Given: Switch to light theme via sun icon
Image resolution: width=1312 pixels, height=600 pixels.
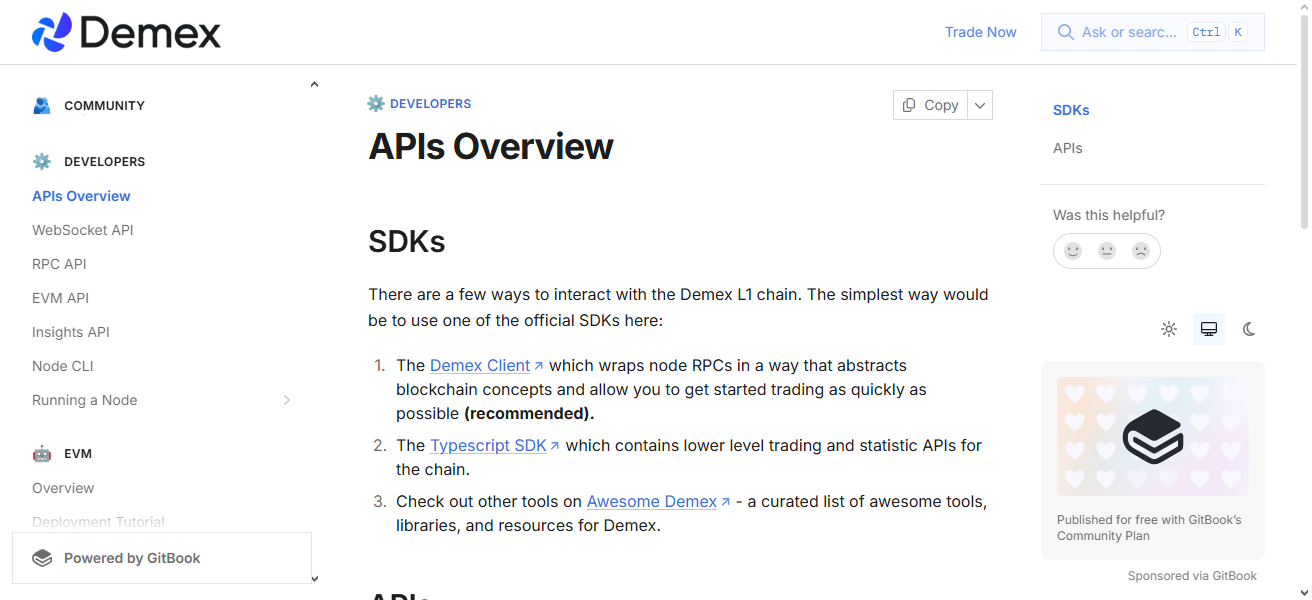Looking at the screenshot, I should click(1169, 329).
